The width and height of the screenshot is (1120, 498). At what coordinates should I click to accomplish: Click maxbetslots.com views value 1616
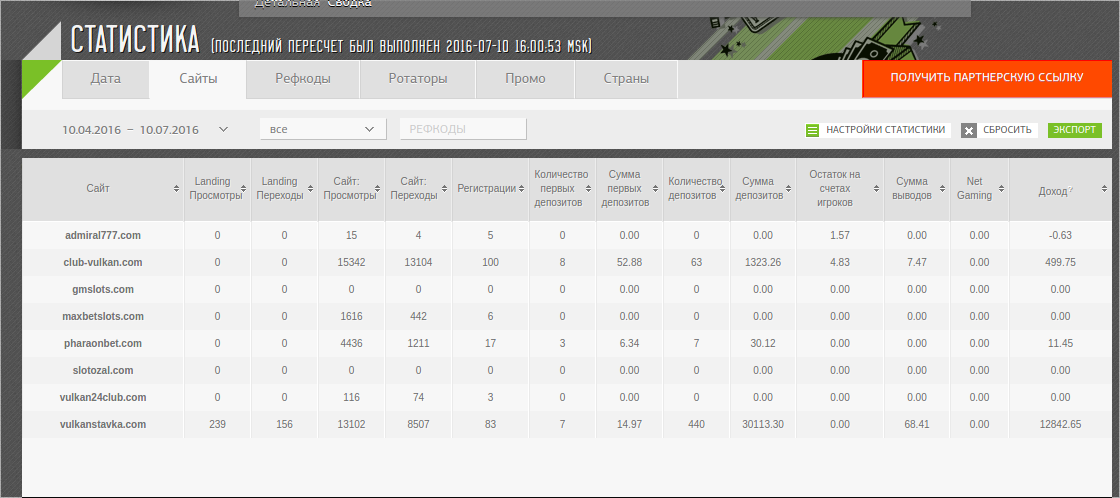click(351, 317)
